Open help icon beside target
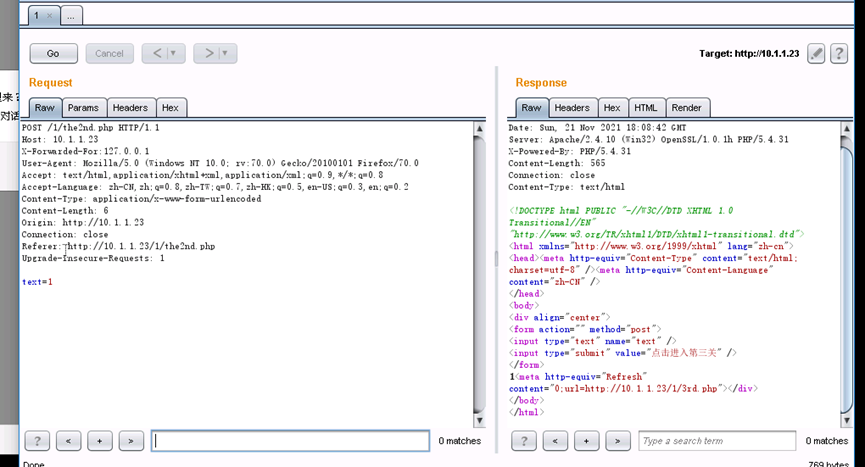Screen dimensions: 865x467 click(839, 53)
